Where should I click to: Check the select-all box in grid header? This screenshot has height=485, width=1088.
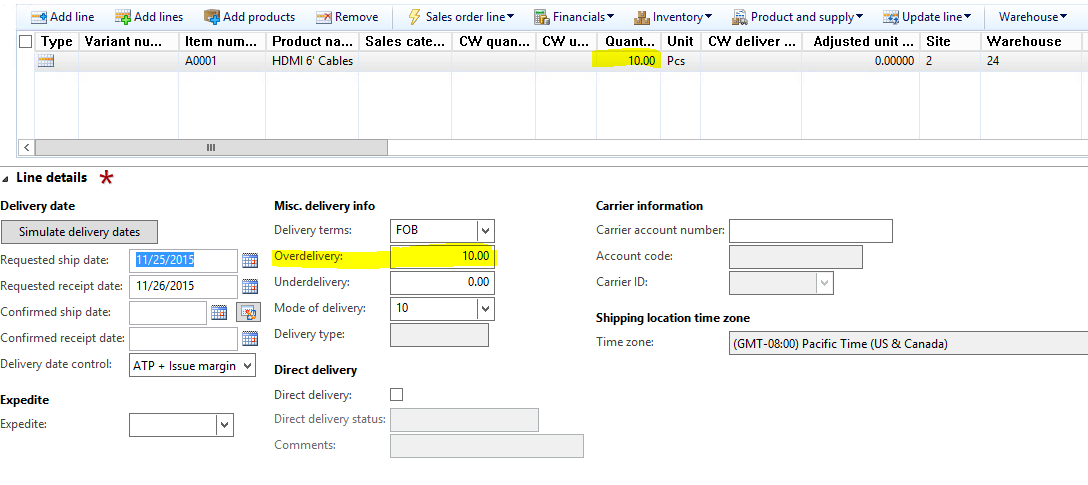click(x=26, y=42)
